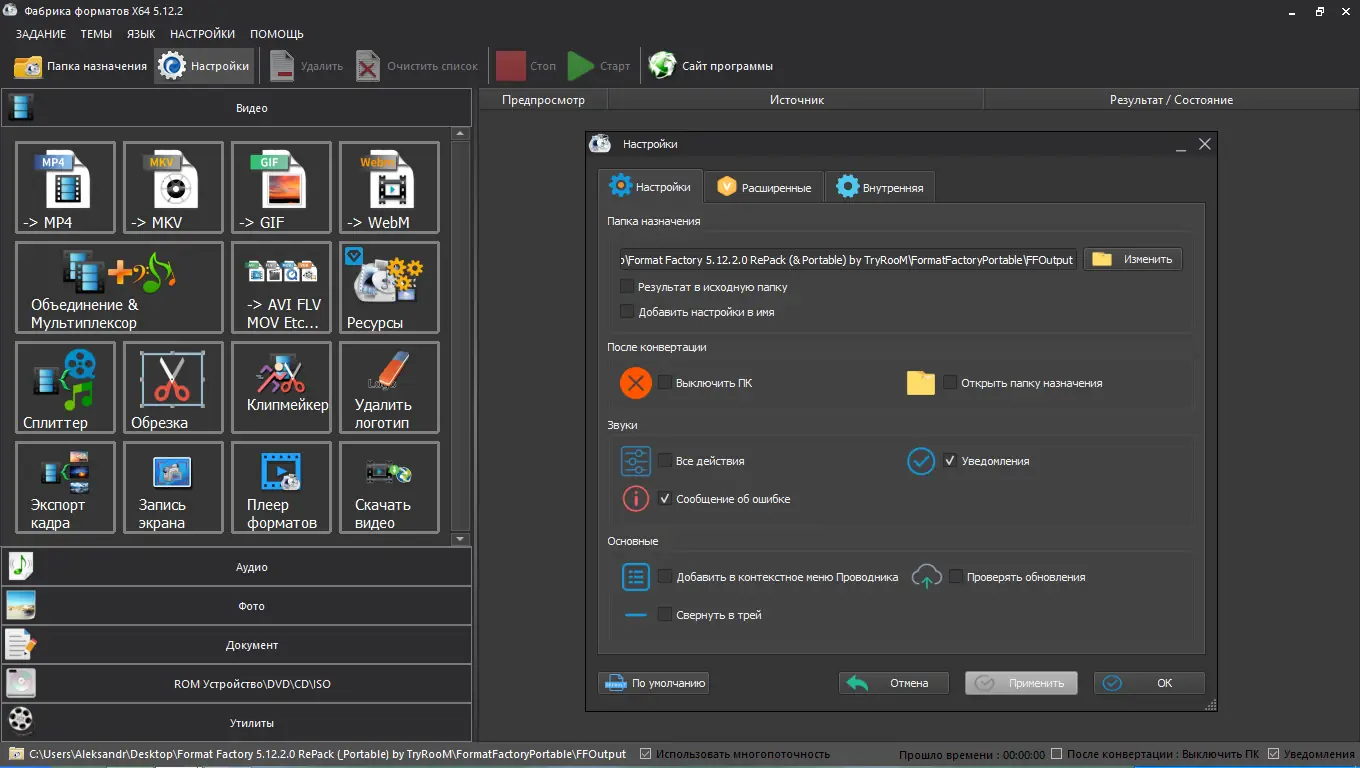Click the По умолчанию button
Screen dimensions: 1360x768
click(x=654, y=683)
